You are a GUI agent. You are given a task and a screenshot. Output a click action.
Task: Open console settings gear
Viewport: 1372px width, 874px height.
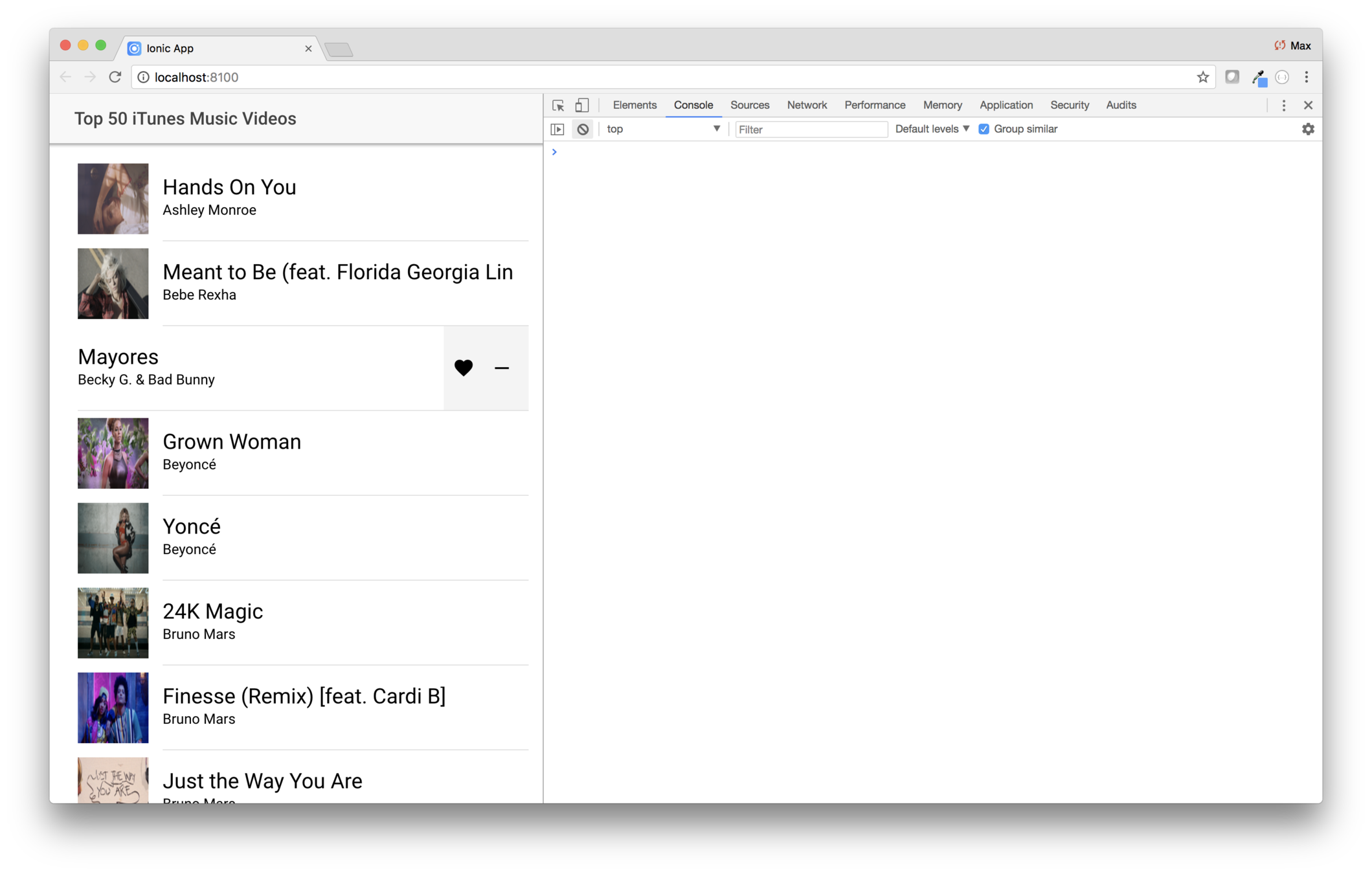1308,129
